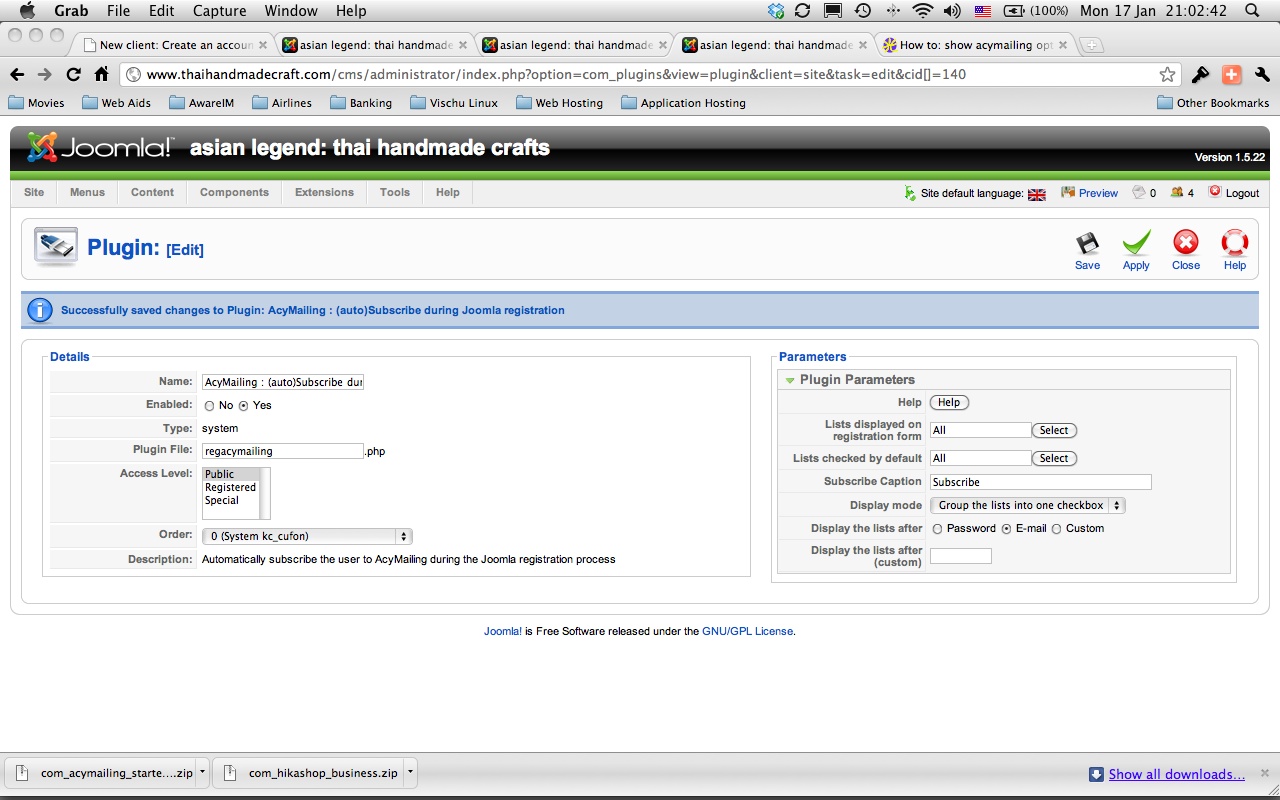This screenshot has height=800, width=1280.
Task: Click the Plugin File input field
Action: point(283,451)
